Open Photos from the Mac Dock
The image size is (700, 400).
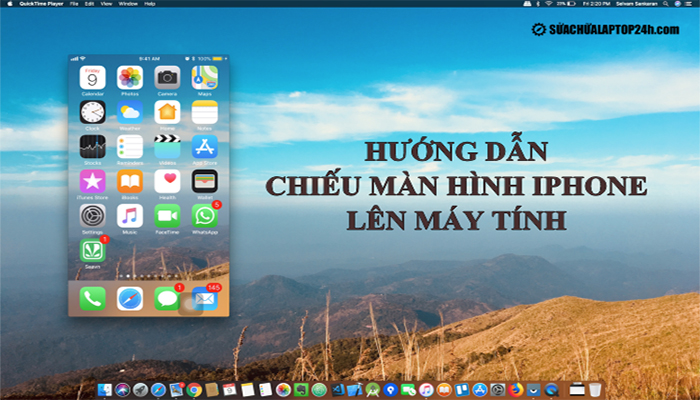pyautogui.click(x=283, y=390)
